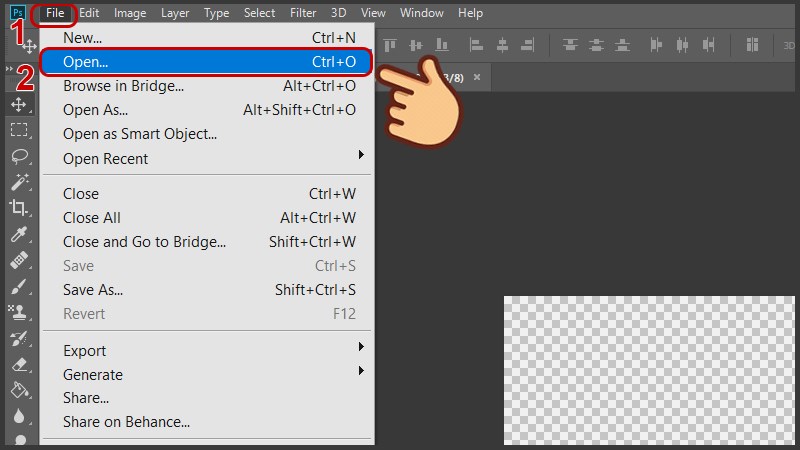Screen dimensions: 800x450
Task: Open the File menu
Action: [x=55, y=13]
